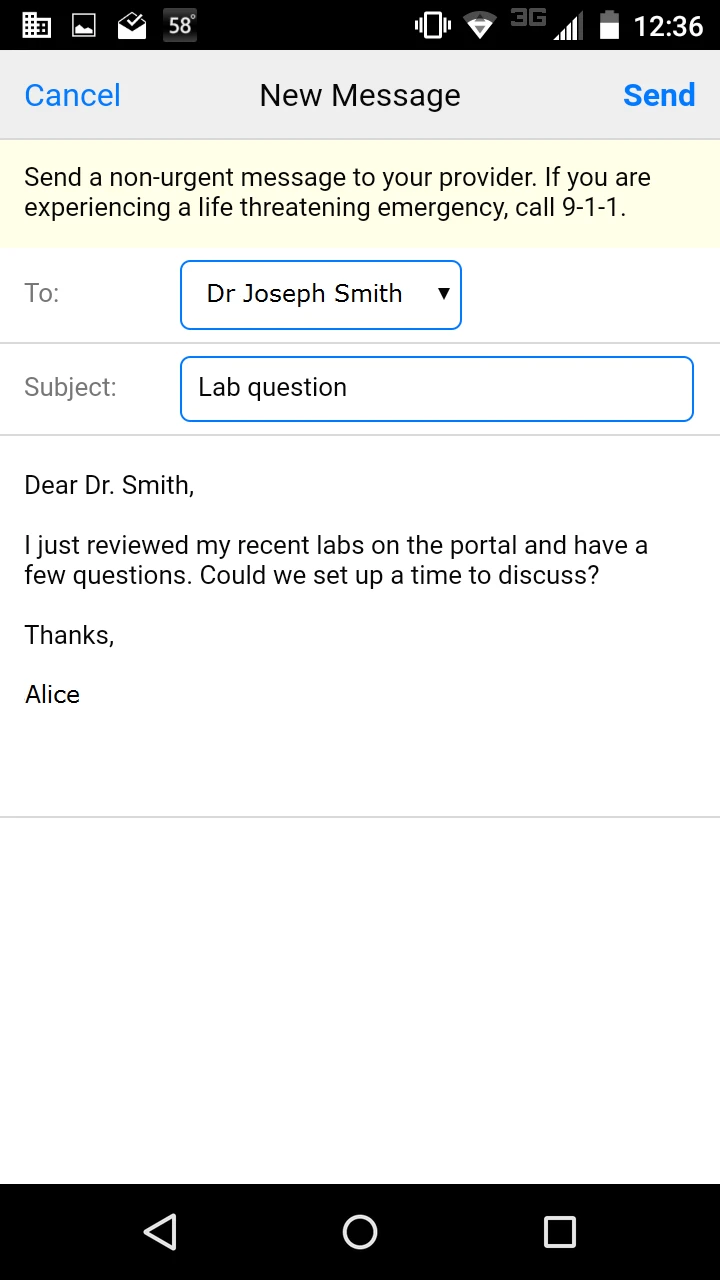
Task: Tap the vibrate mode status icon
Action: 432,25
